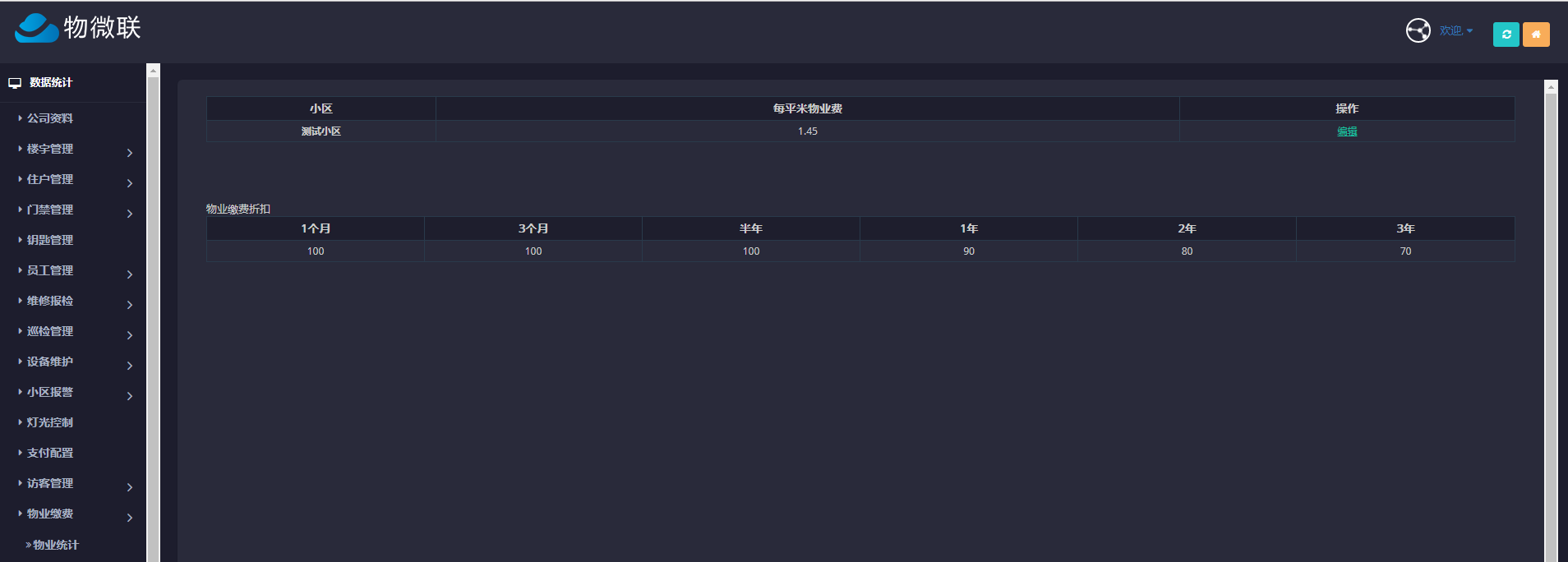Click the sidebar scrollbar up arrow
Screen dimensions: 1568x562
pyautogui.click(x=153, y=71)
